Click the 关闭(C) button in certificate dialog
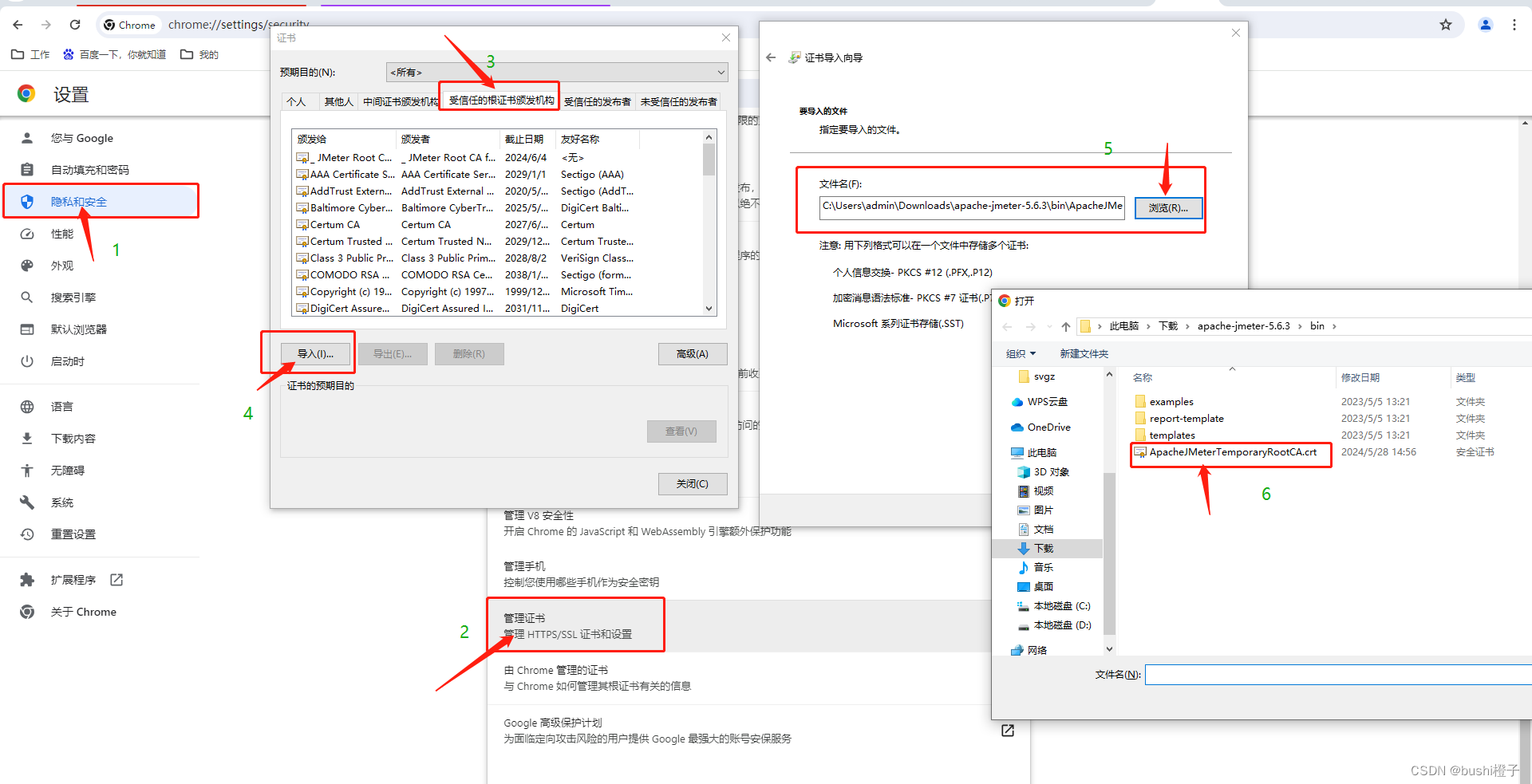1532x784 pixels. (x=693, y=484)
